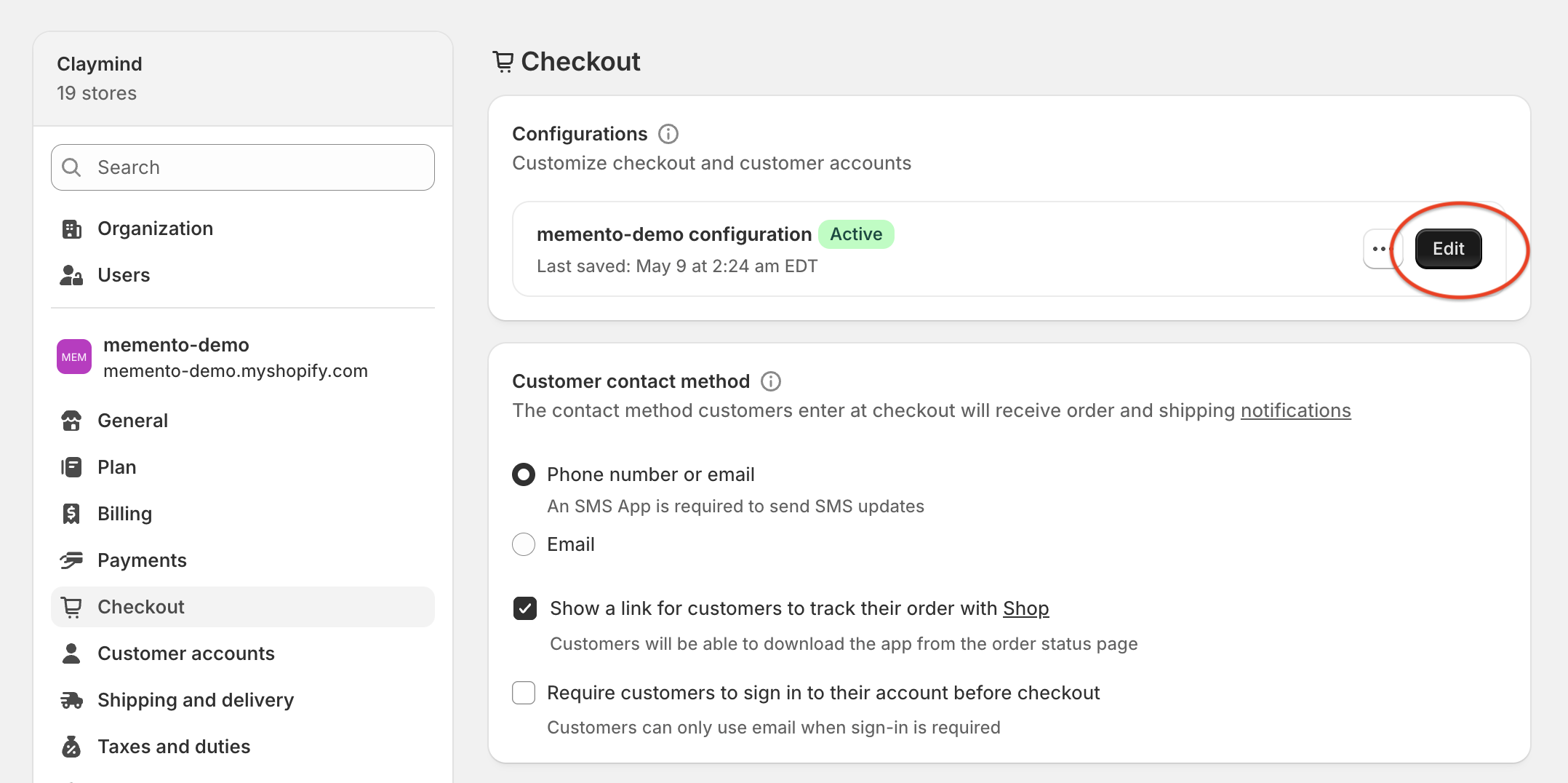Click the Users people icon
The height and width of the screenshot is (783, 1568).
point(71,276)
